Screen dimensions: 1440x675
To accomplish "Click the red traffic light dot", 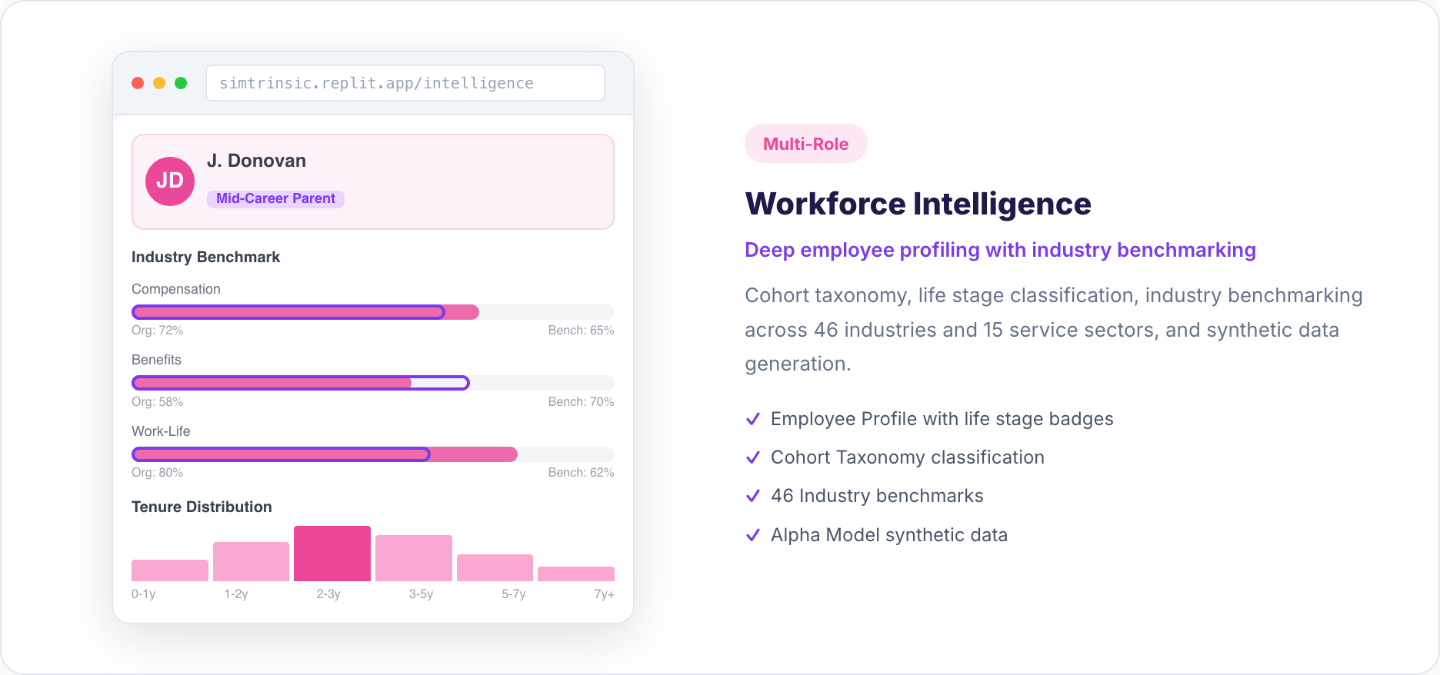I will (x=138, y=83).
